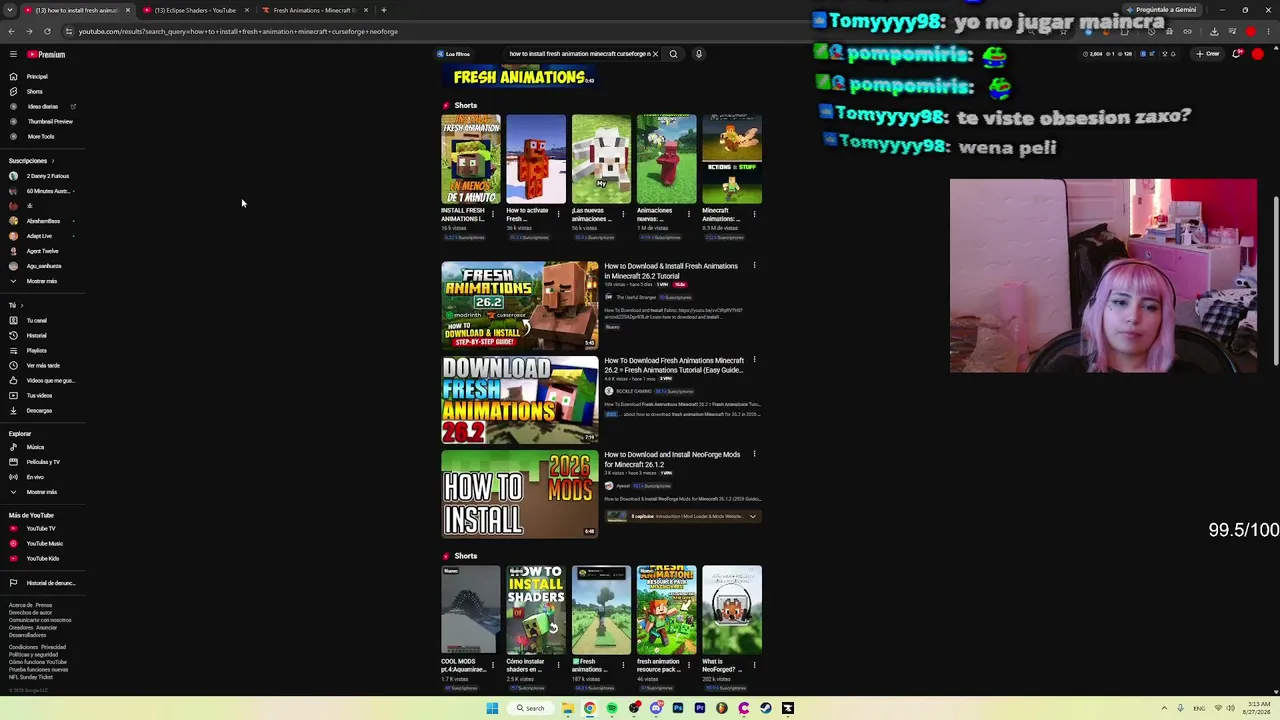Open options menu for NeoForge Mods video
The width and height of the screenshot is (1280, 720).
(754, 454)
